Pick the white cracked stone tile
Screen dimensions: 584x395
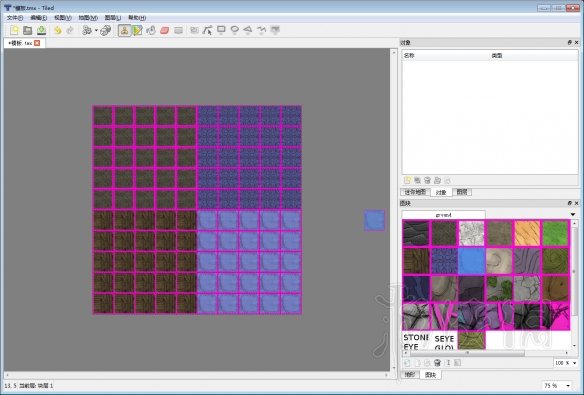click(472, 233)
